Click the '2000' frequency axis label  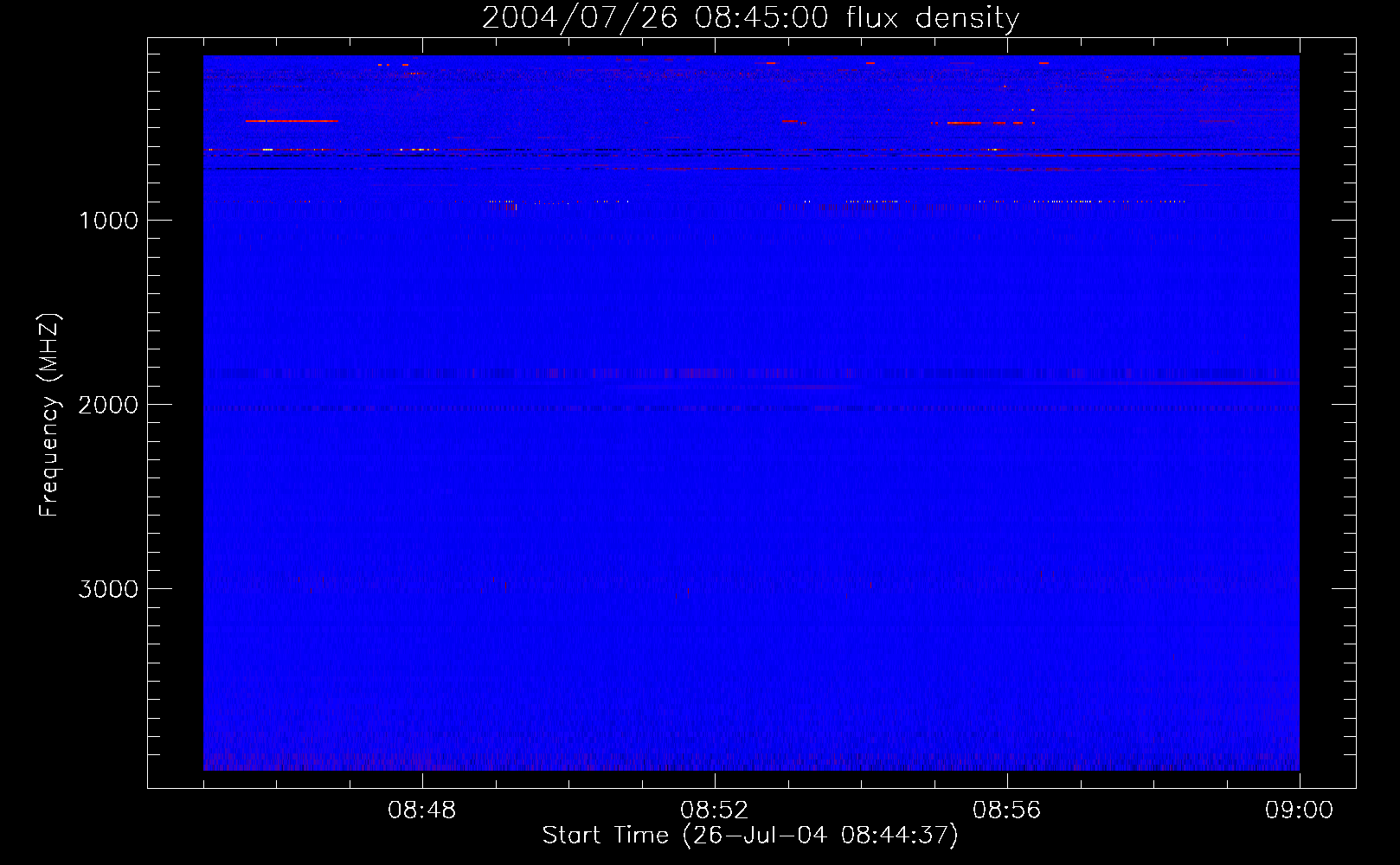(x=108, y=405)
